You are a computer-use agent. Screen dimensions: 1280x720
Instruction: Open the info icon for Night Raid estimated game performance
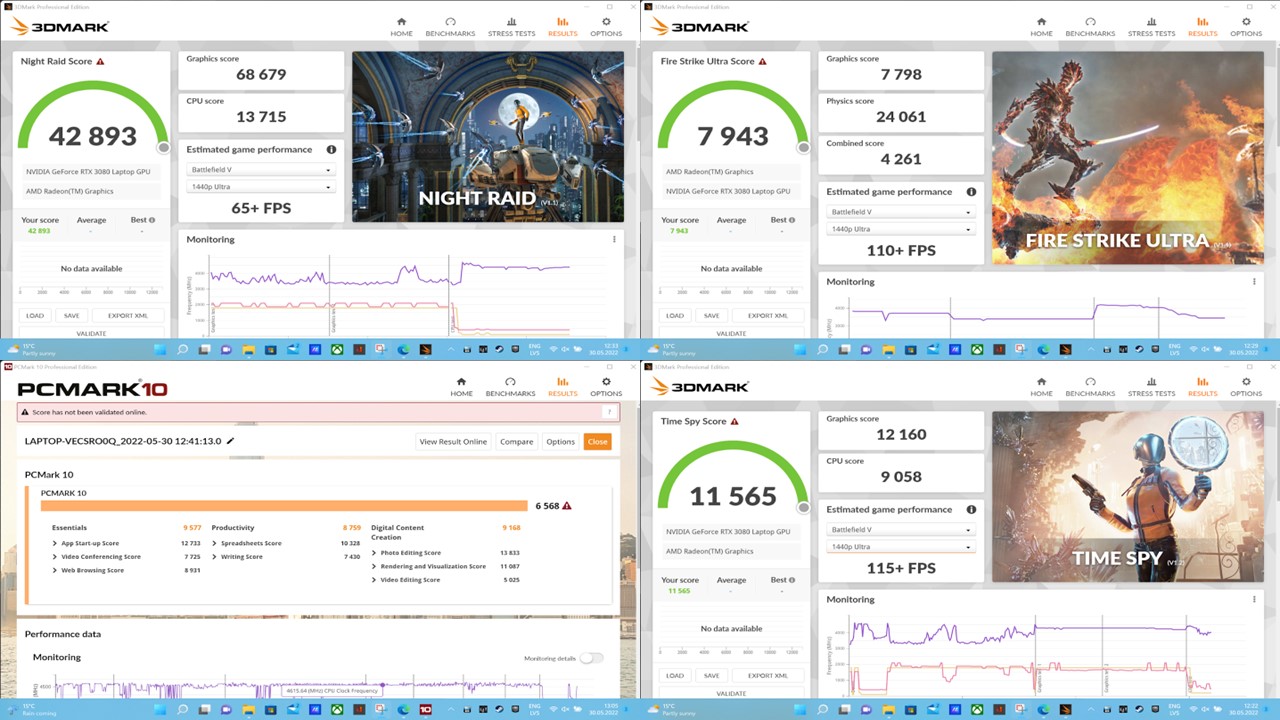tap(331, 149)
